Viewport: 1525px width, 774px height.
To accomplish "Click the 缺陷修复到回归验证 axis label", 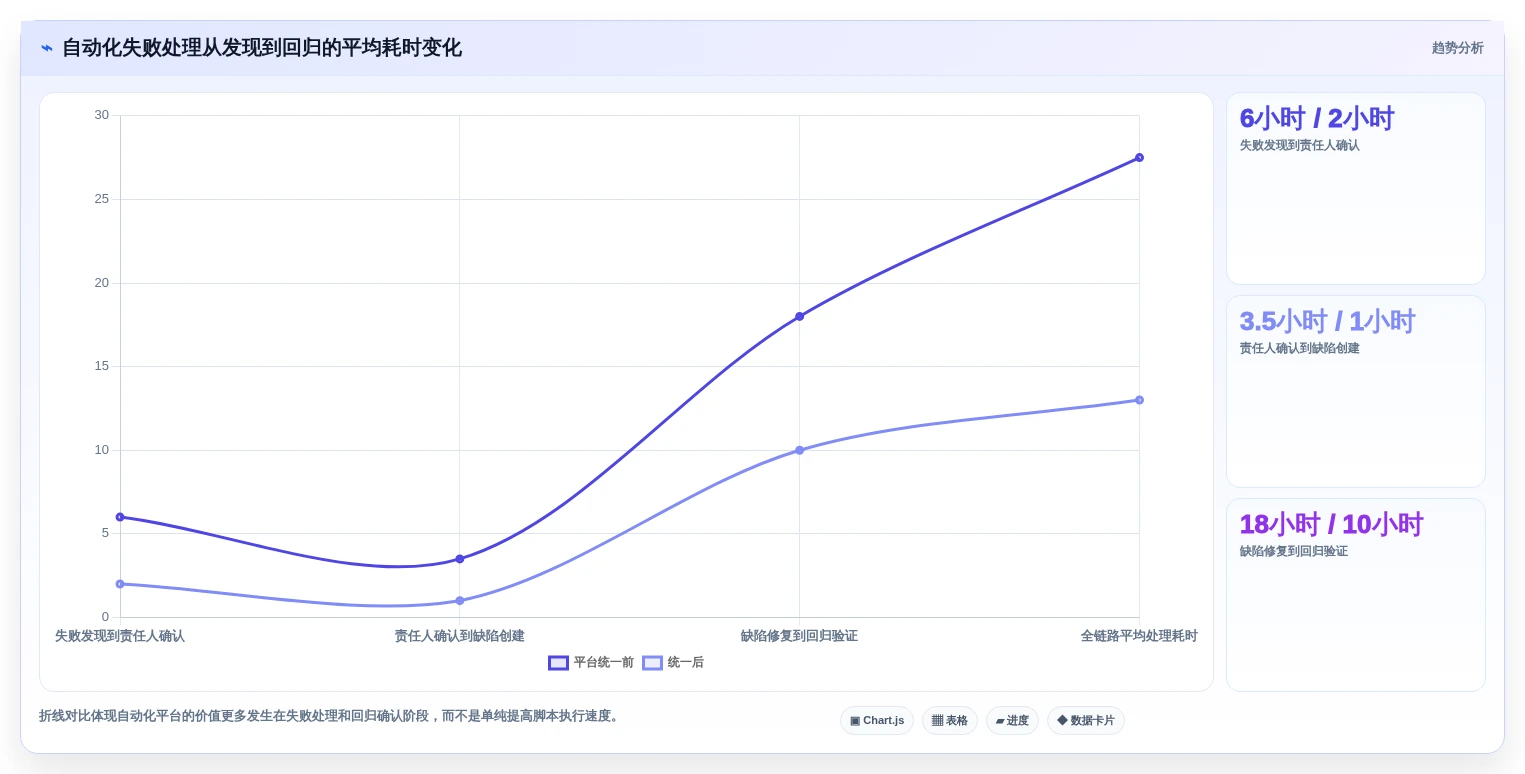I will [x=799, y=636].
